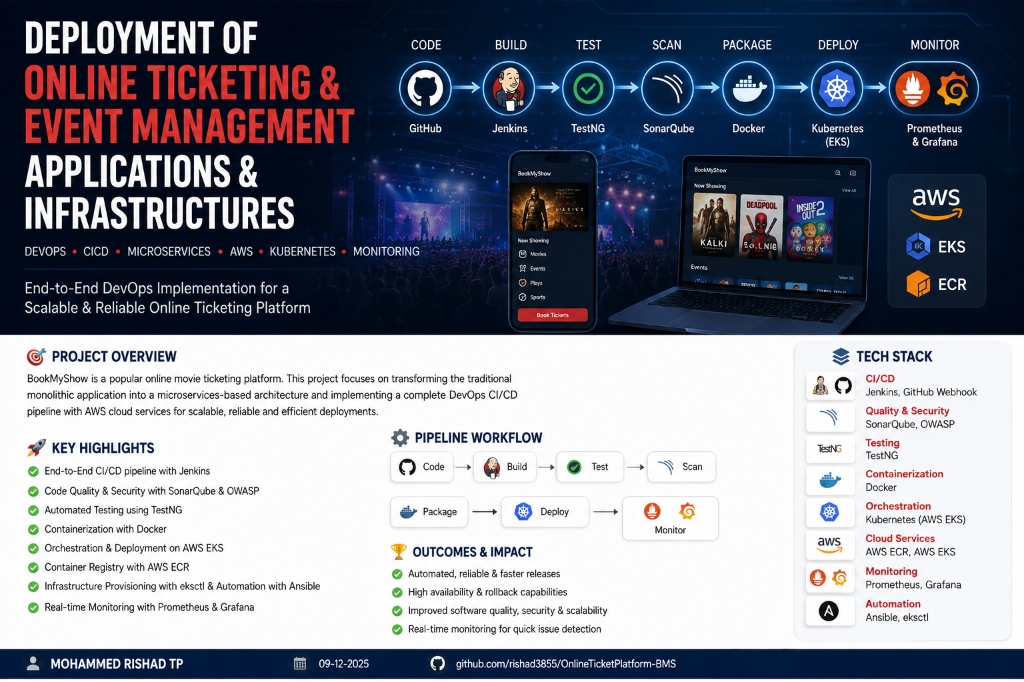Click the Scan step in Pipeline Workflow
Image resolution: width=1024 pixels, height=682 pixels.
click(x=681, y=467)
